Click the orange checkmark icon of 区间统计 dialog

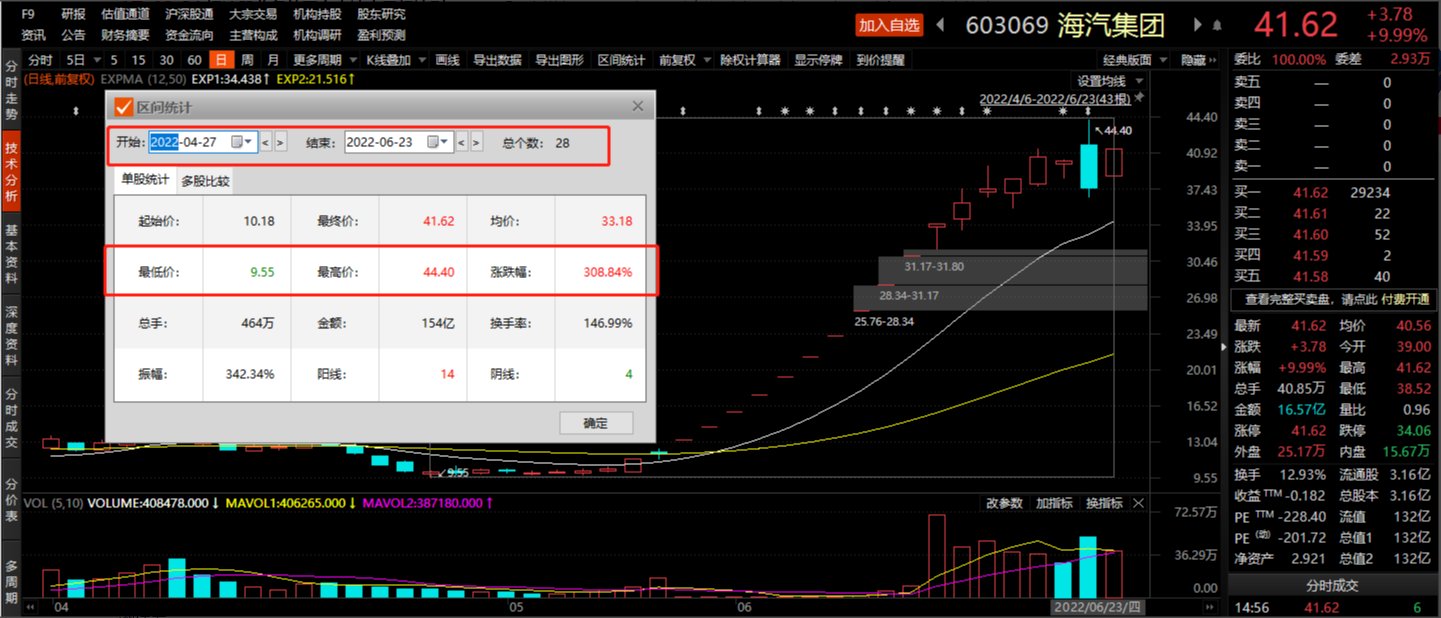(124, 107)
